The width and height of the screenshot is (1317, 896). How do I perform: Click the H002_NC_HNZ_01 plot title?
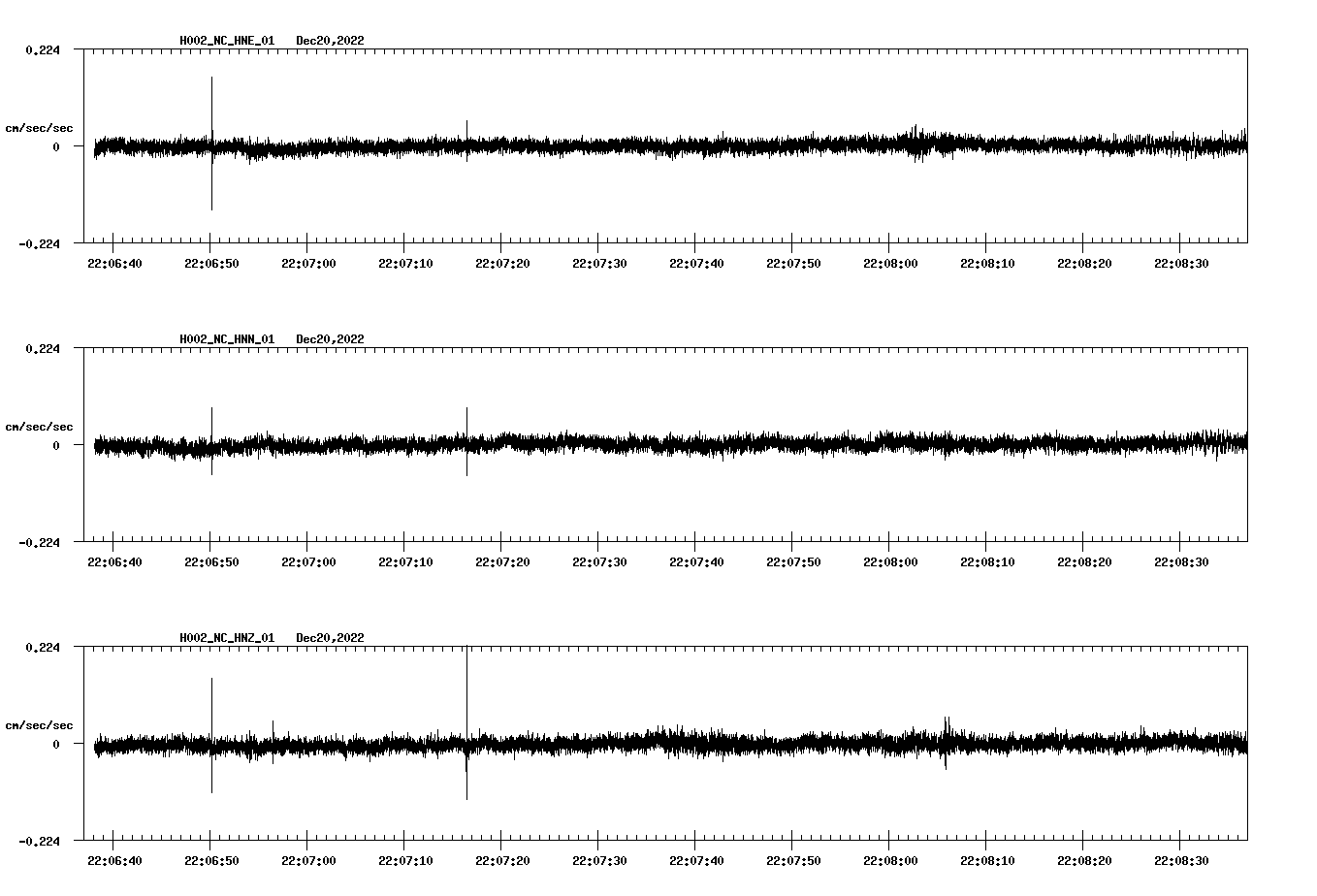coord(227,638)
